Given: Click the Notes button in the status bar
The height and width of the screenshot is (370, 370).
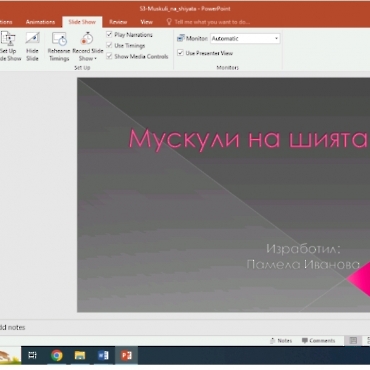Looking at the screenshot, I should click(281, 340).
